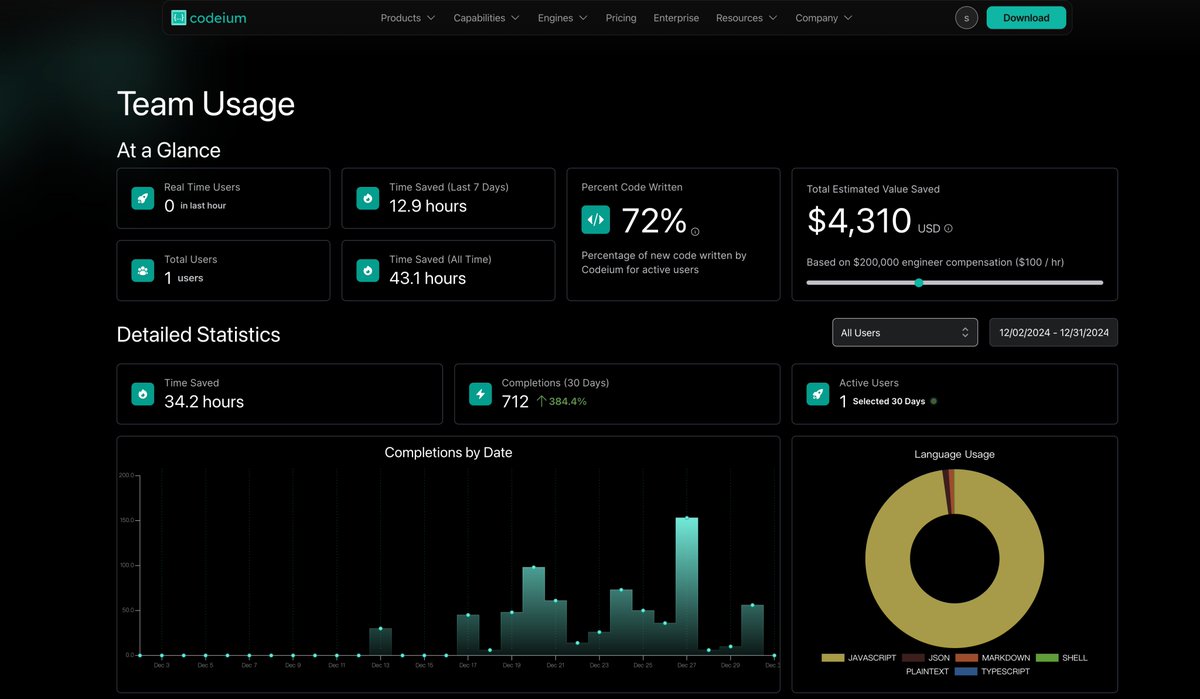Toggle the PLAINTEXT legend swatch
This screenshot has width=1200, height=699.
tap(893, 672)
